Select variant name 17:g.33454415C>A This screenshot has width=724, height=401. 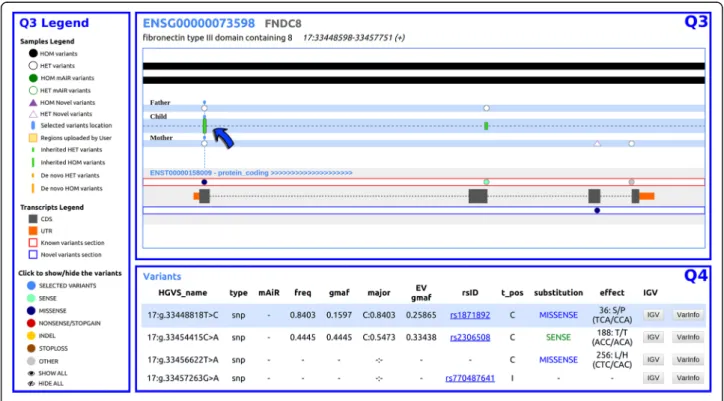[183, 337]
